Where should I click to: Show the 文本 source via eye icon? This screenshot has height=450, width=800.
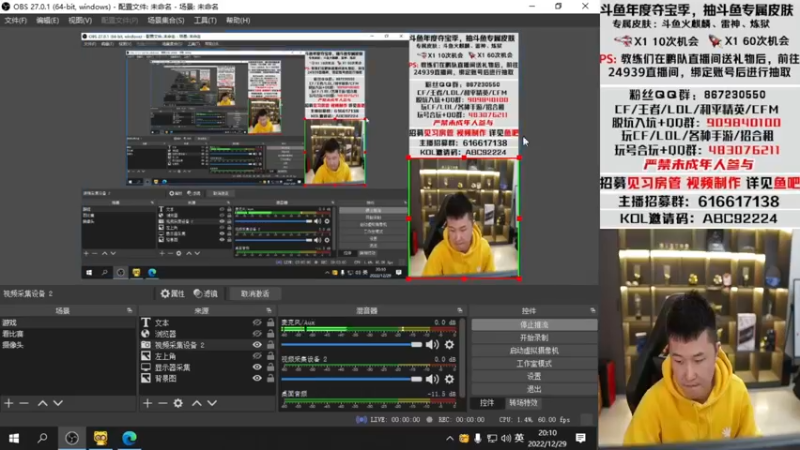tap(257, 322)
